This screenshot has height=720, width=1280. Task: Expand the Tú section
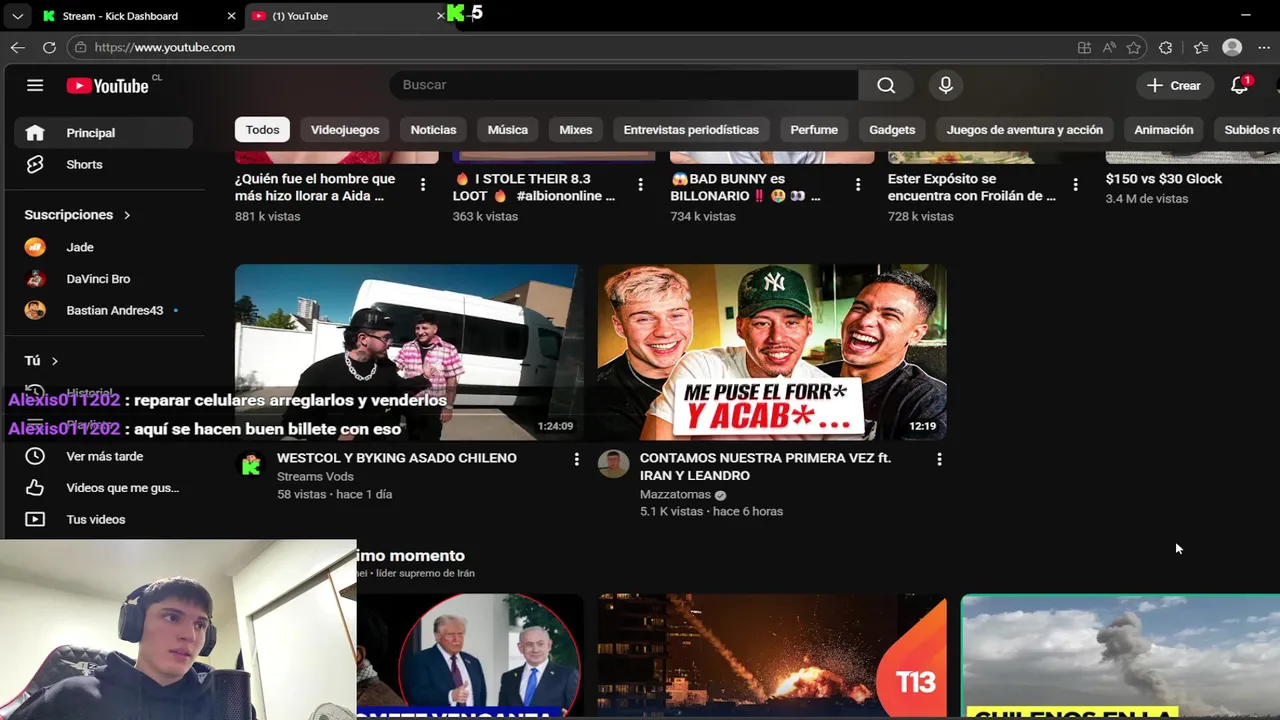[41, 360]
